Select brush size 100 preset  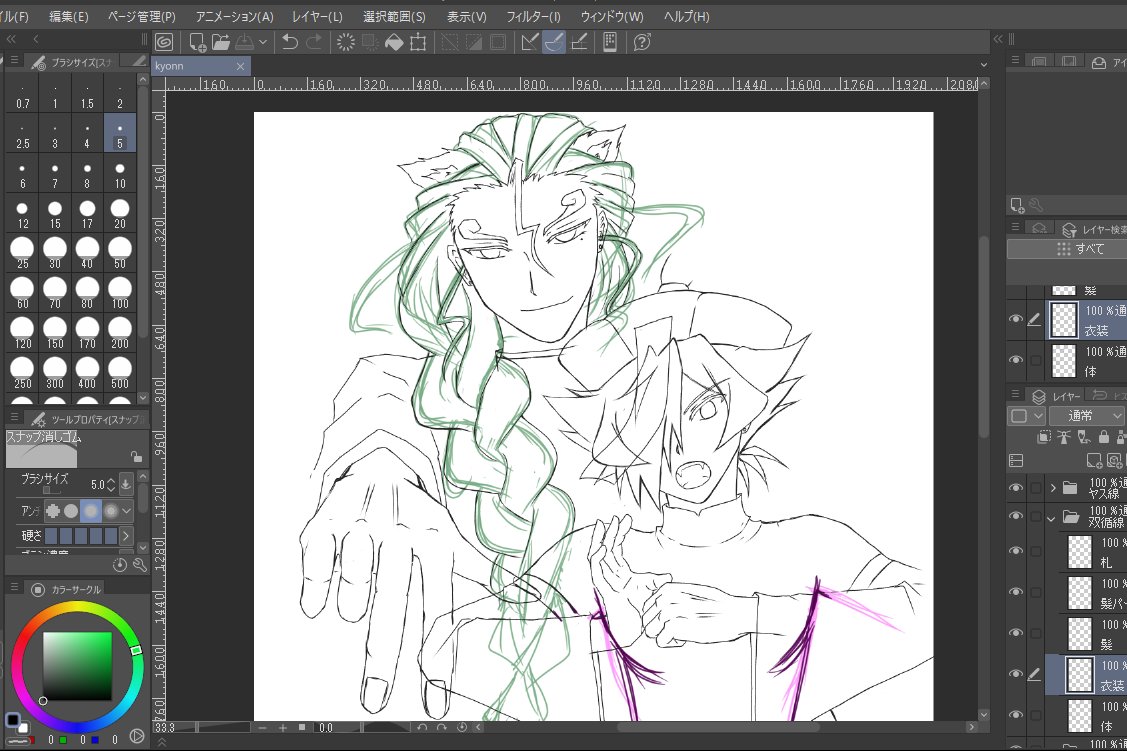(120, 295)
